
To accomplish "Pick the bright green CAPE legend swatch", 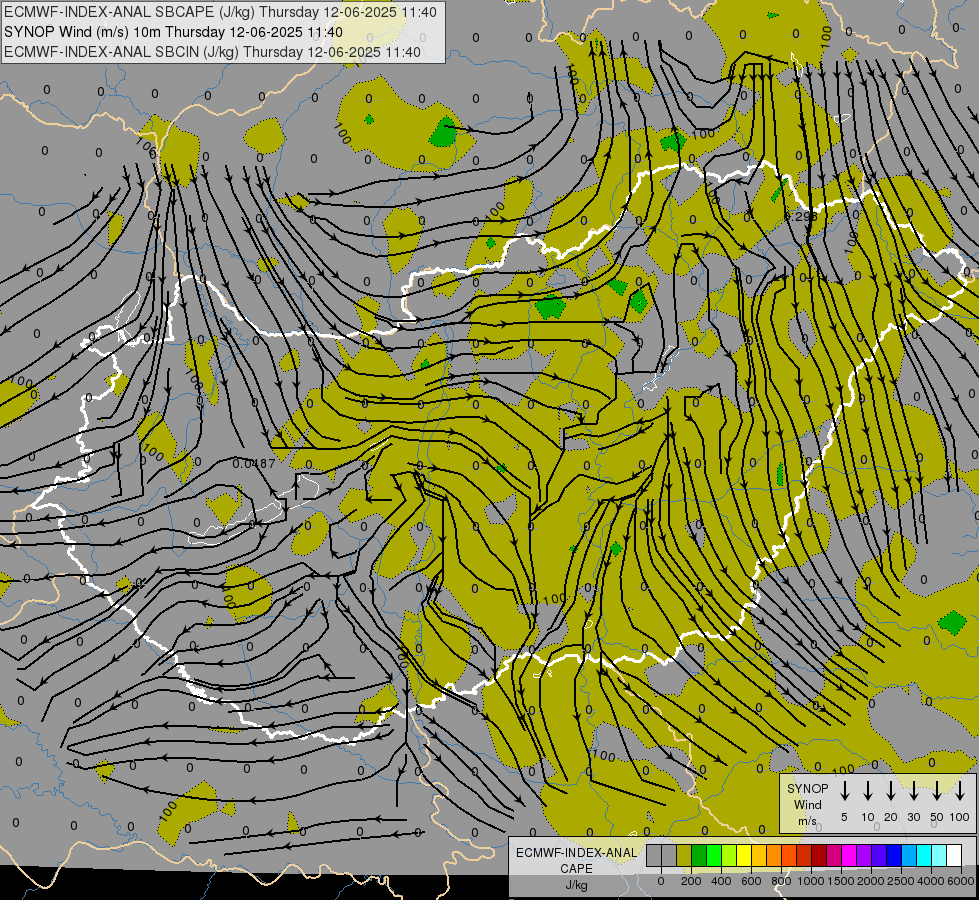I will tap(714, 855).
